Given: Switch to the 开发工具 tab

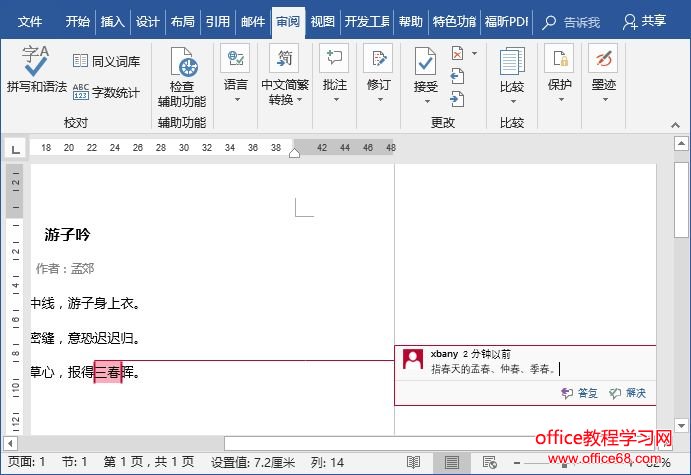Looking at the screenshot, I should click(367, 22).
